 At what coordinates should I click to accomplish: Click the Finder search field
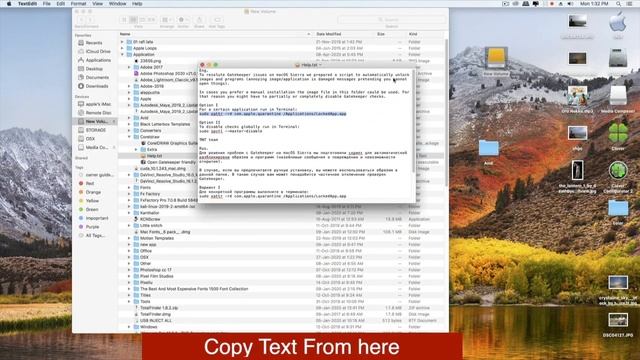pyautogui.click(x=391, y=20)
